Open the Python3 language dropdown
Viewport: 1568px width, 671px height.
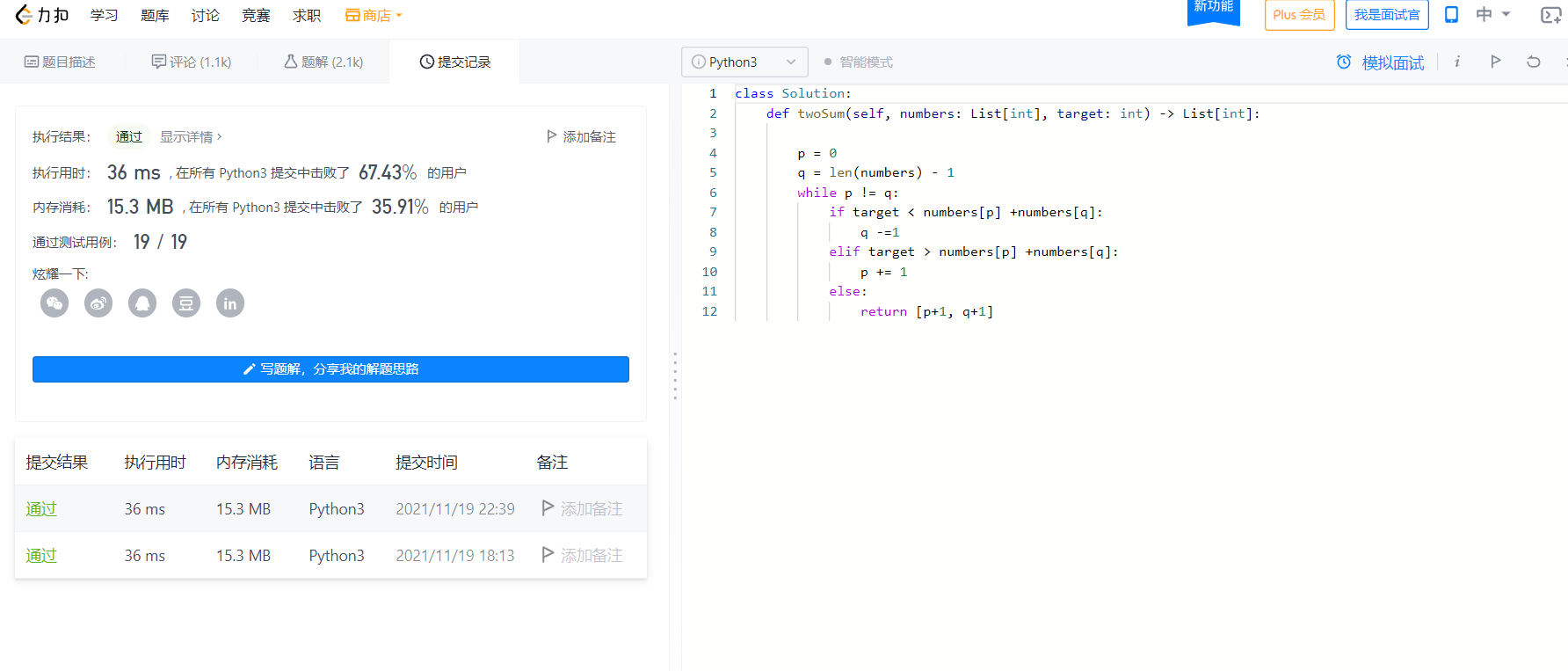pos(744,62)
